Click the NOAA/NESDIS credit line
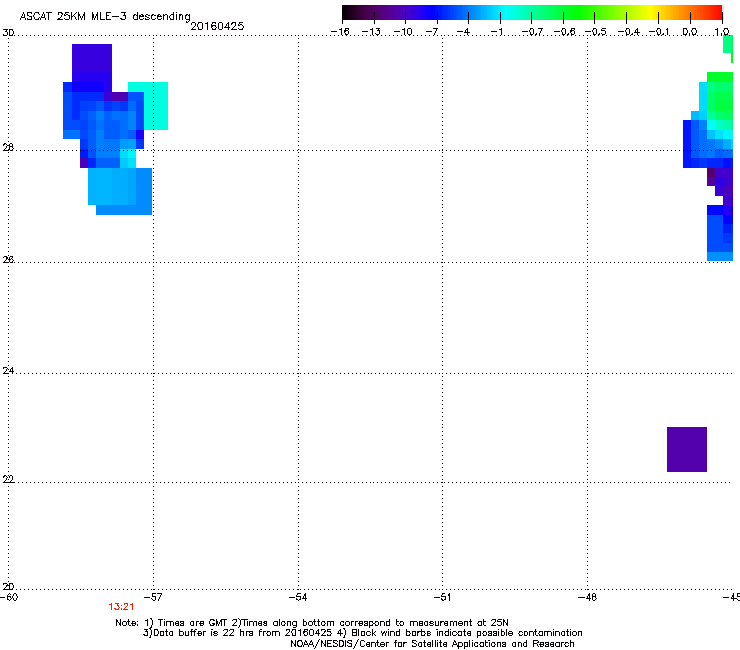The width and height of the screenshot is (740, 650). (x=432, y=644)
